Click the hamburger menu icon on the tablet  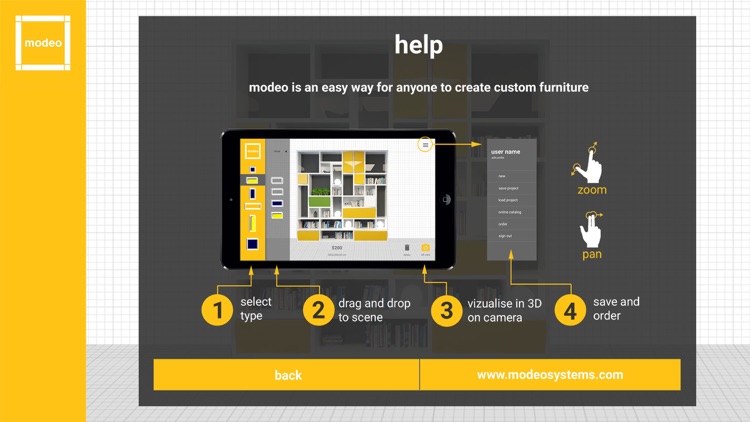[x=425, y=144]
